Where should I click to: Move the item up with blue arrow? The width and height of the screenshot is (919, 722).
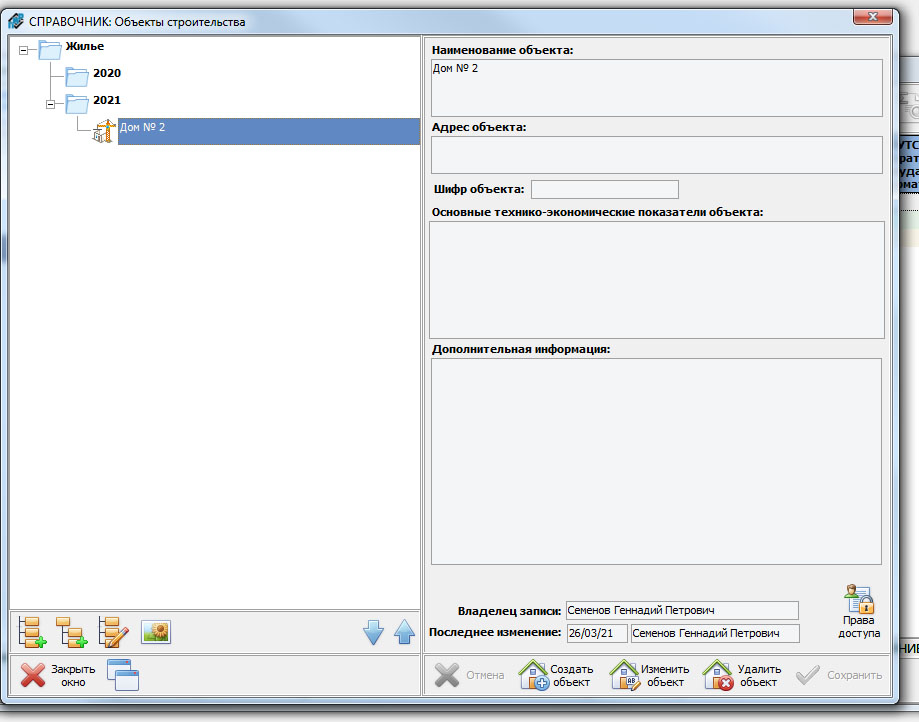[404, 632]
